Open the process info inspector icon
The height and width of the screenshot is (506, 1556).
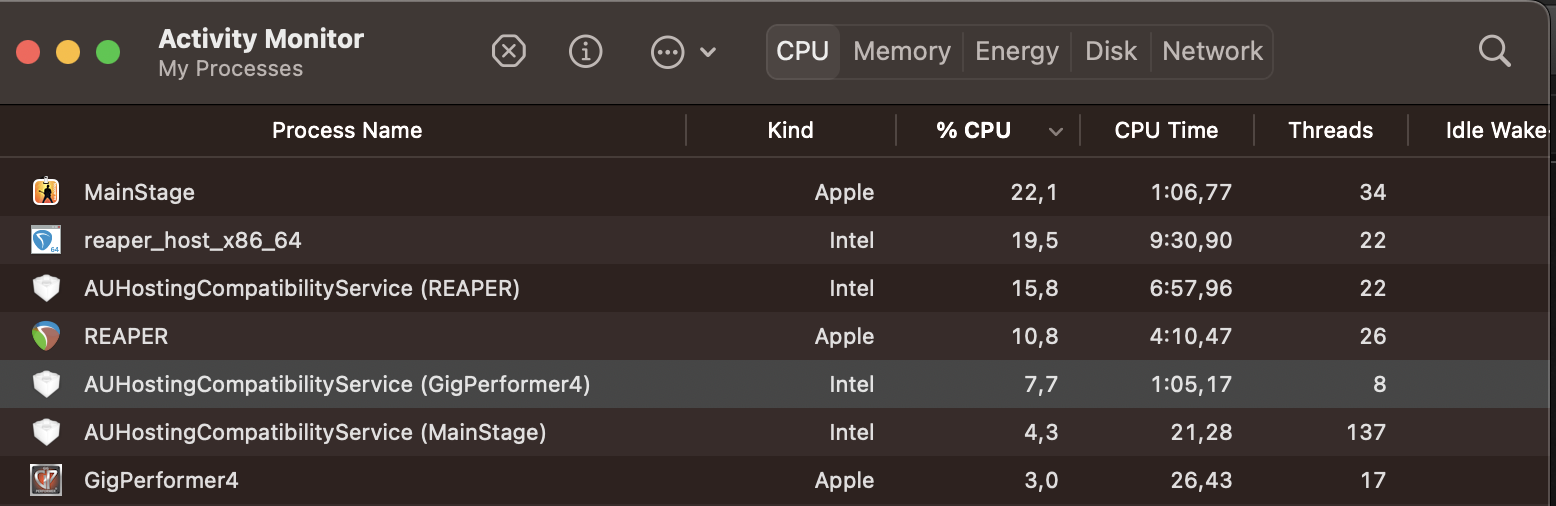tap(585, 51)
